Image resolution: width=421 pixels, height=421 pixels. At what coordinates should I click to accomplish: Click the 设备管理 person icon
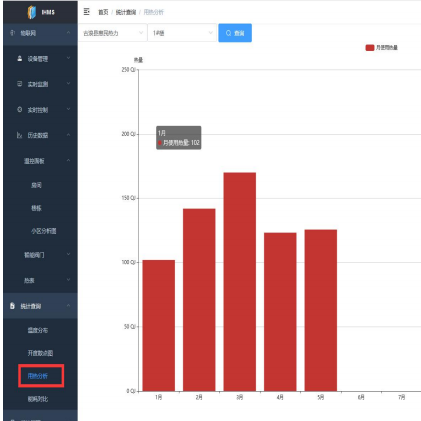(x=20, y=58)
